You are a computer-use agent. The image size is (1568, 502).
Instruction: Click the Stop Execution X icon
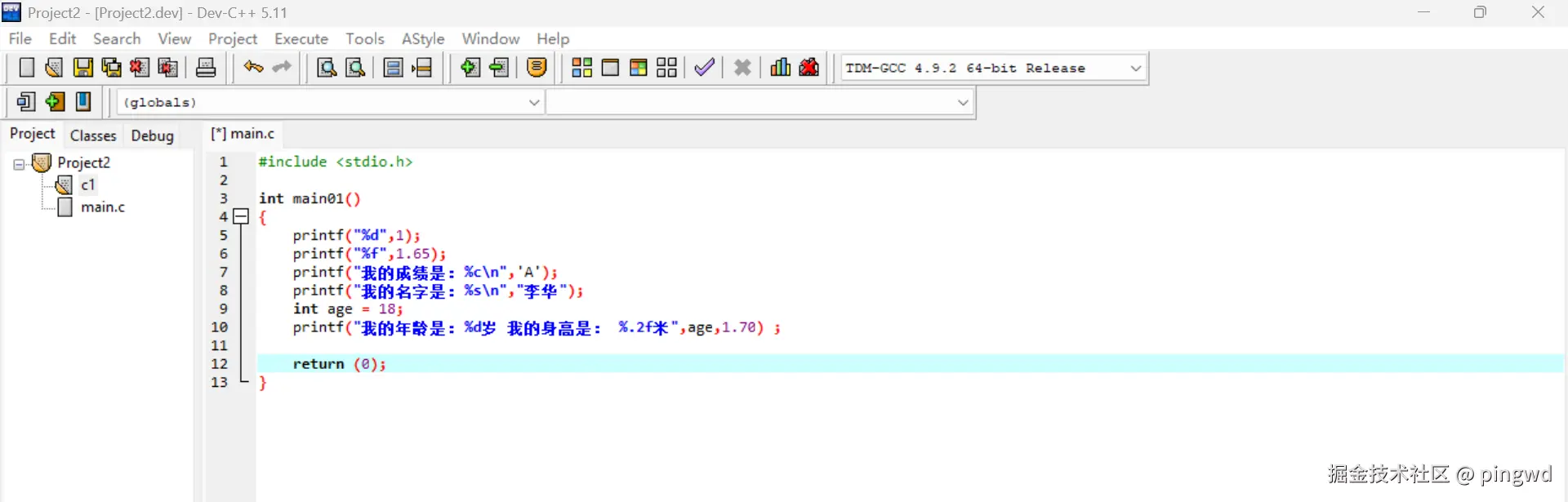[742, 68]
